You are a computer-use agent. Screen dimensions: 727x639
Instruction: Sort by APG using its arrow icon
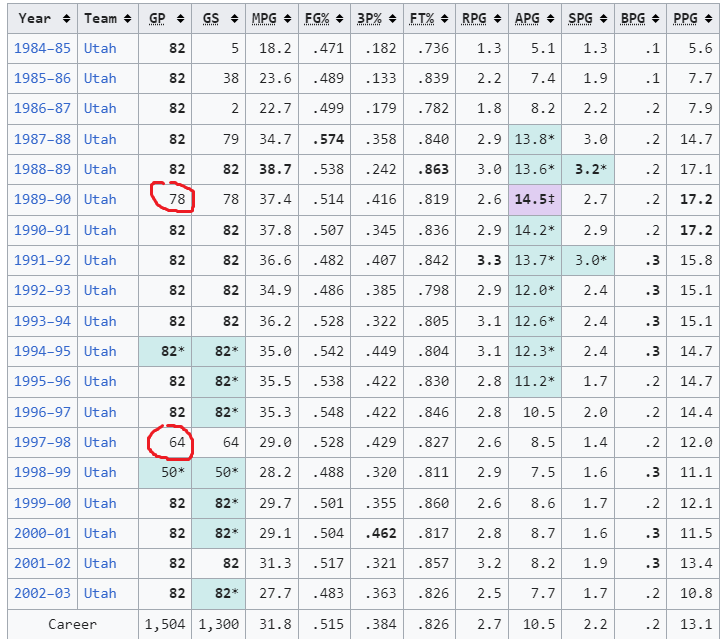(550, 19)
